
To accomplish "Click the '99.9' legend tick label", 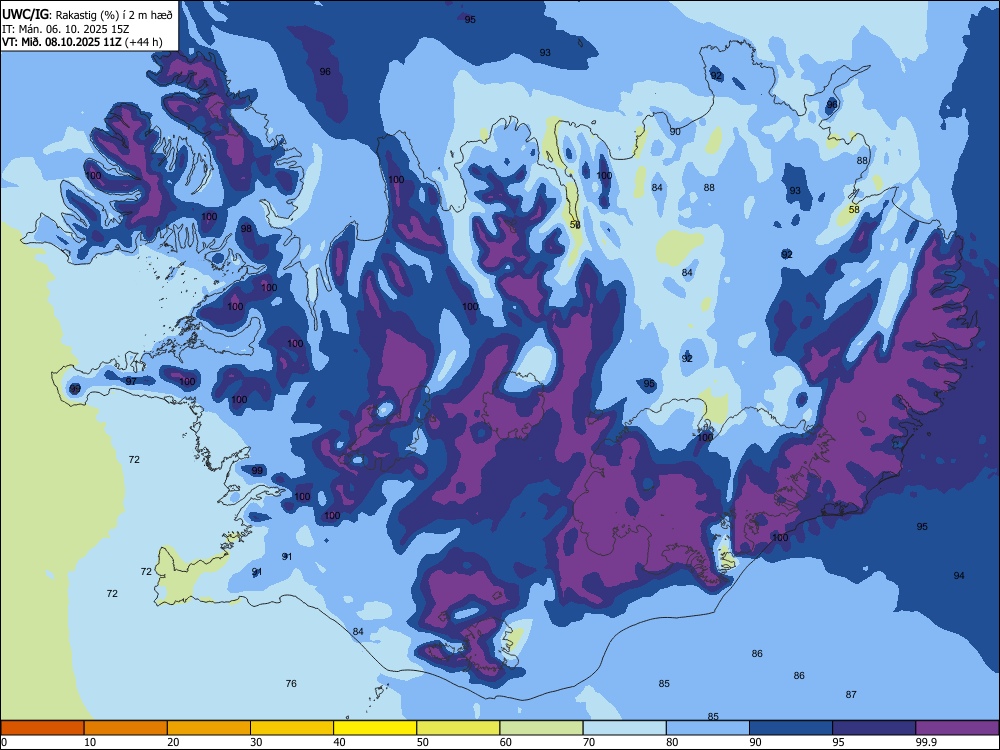I will (x=925, y=742).
